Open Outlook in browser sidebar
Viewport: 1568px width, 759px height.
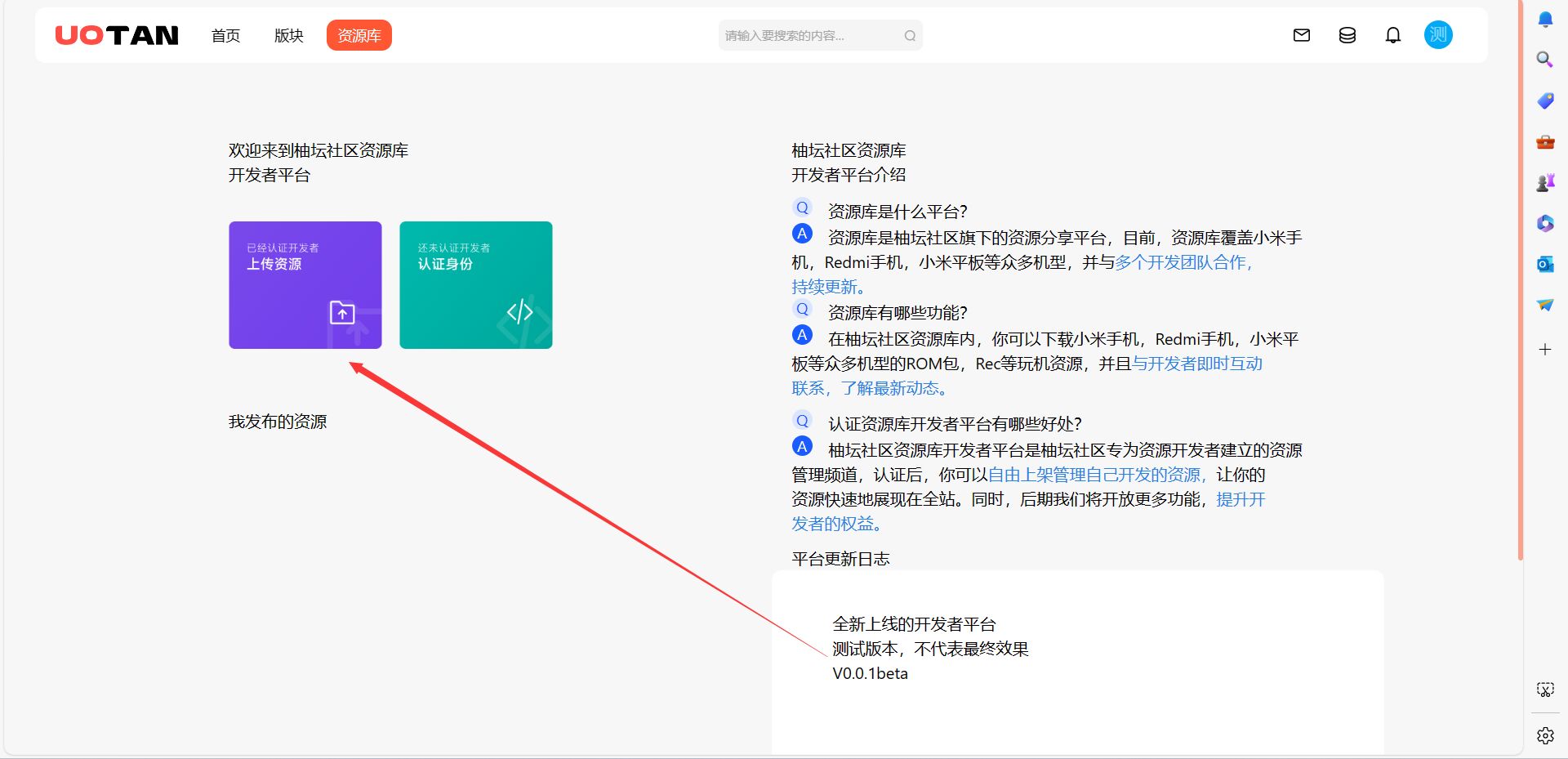coord(1545,264)
